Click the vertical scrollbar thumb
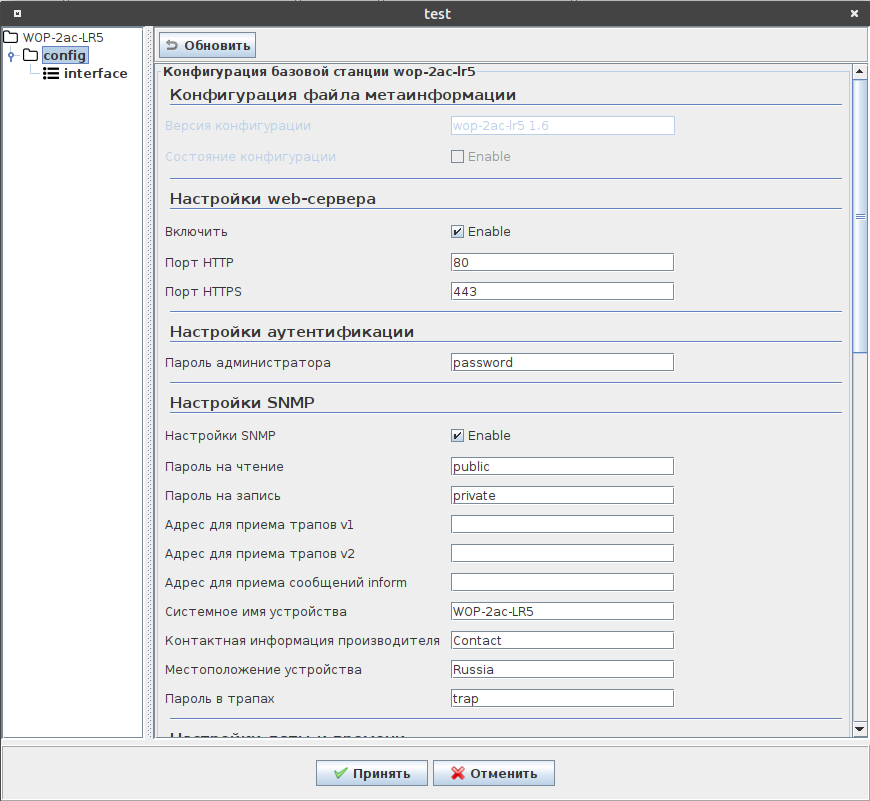Image resolution: width=870 pixels, height=801 pixels. tap(859, 215)
